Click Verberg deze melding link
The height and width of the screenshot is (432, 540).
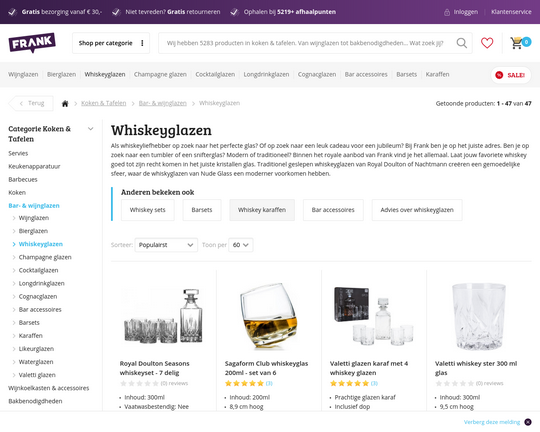point(492,422)
